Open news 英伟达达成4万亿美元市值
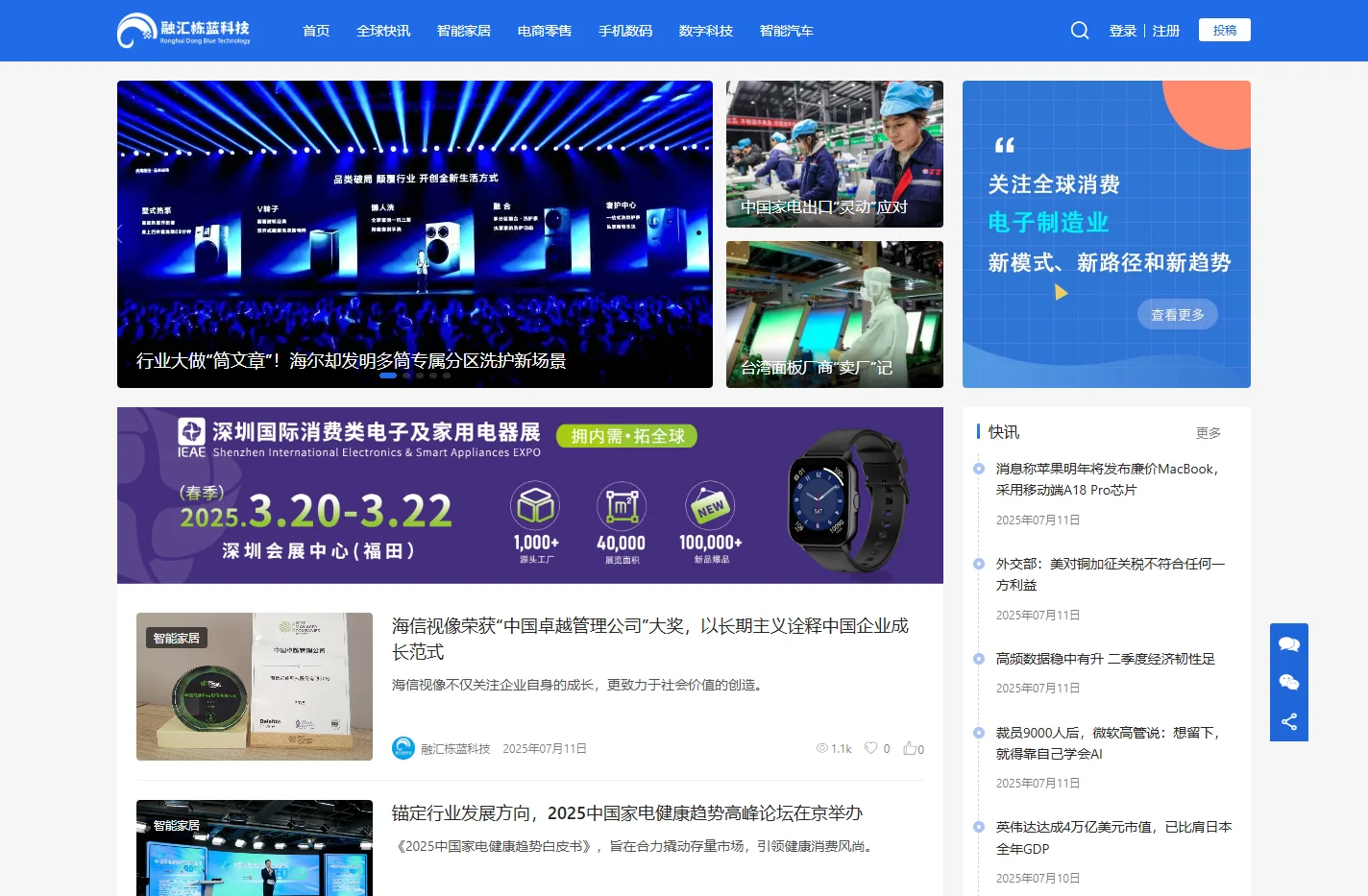This screenshot has height=896, width=1368. click(x=1114, y=837)
